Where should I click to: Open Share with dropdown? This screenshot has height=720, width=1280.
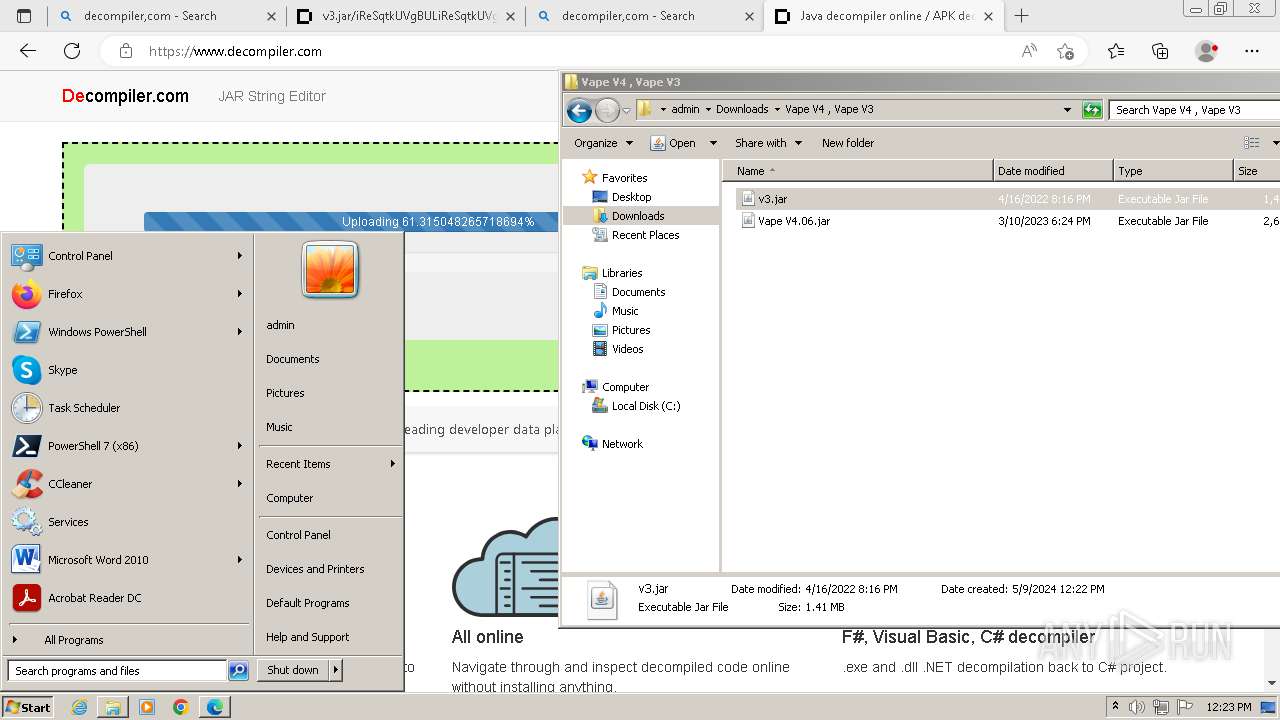pos(768,143)
